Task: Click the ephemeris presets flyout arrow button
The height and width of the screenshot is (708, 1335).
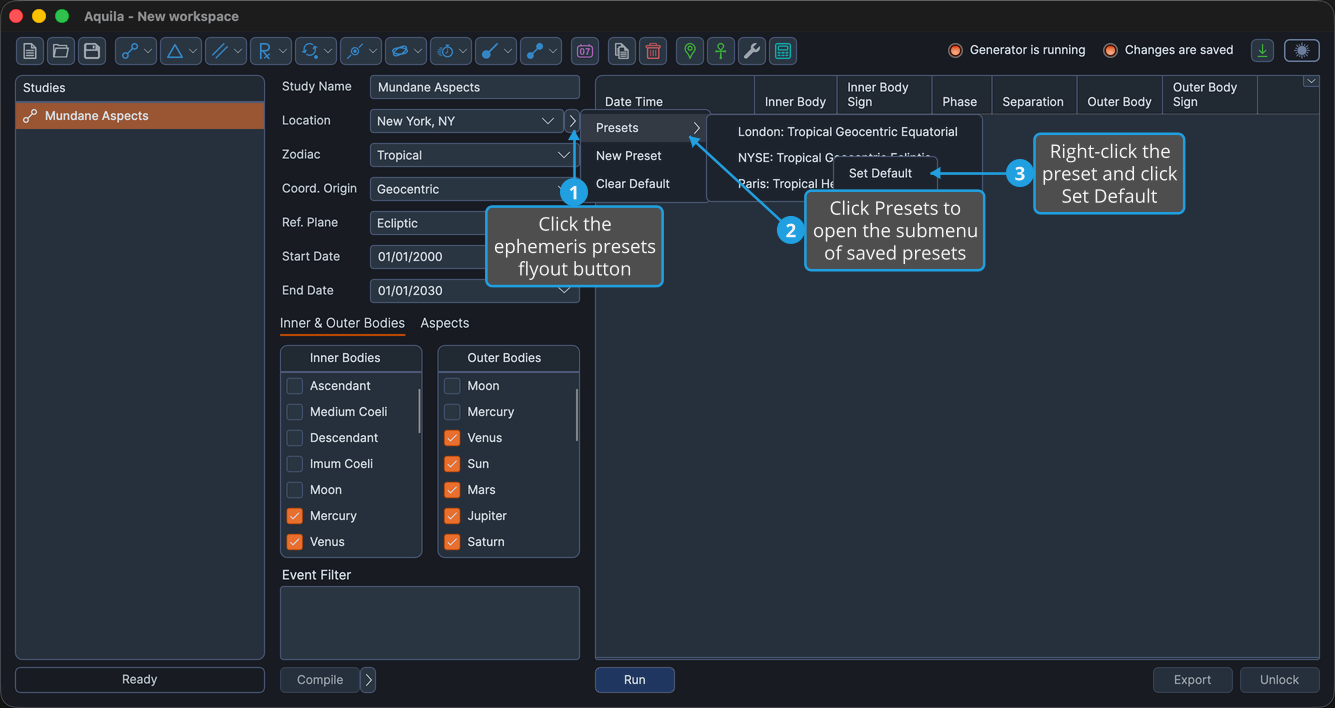Action: pyautogui.click(x=572, y=121)
